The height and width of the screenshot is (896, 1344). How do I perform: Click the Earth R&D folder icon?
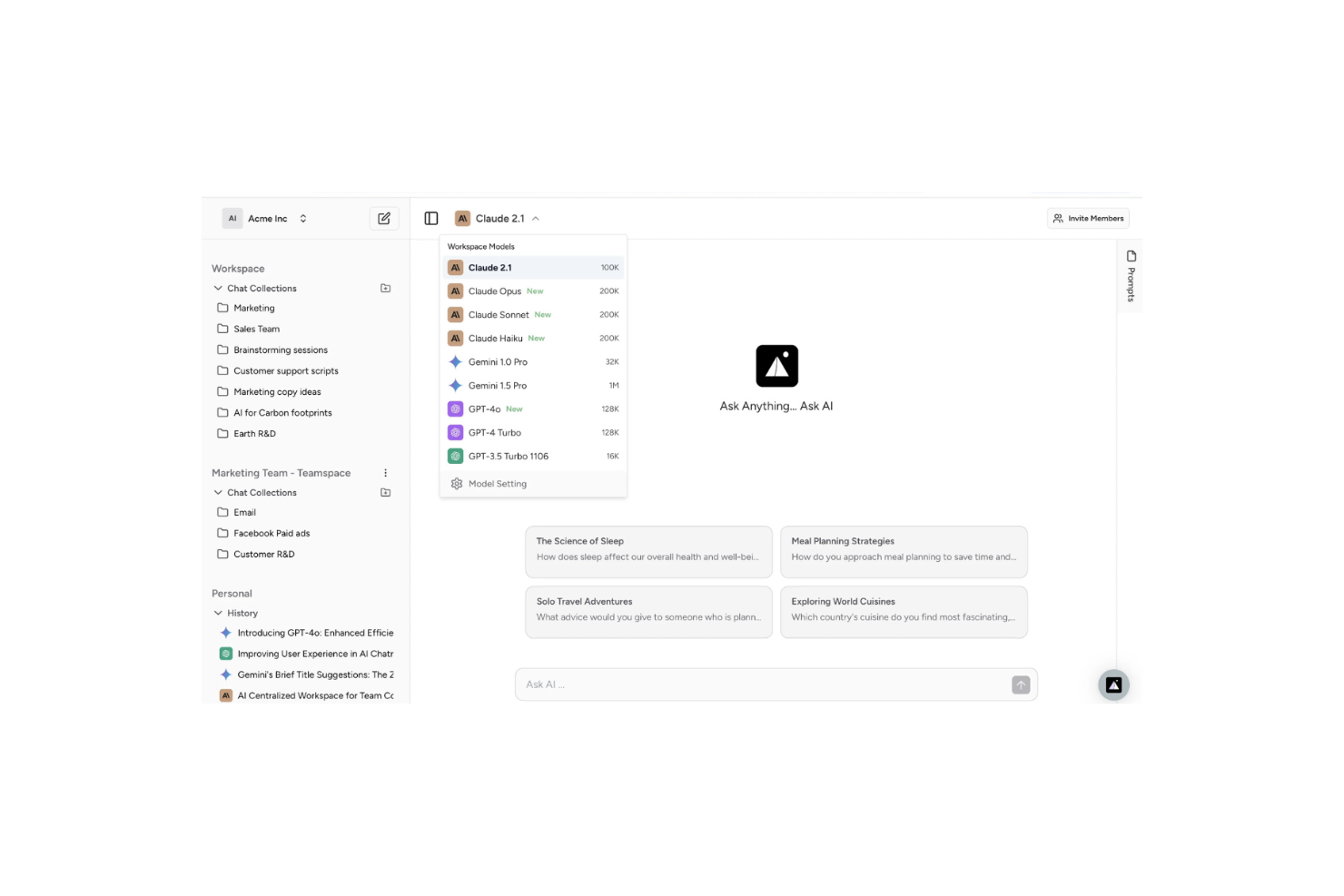(x=222, y=433)
